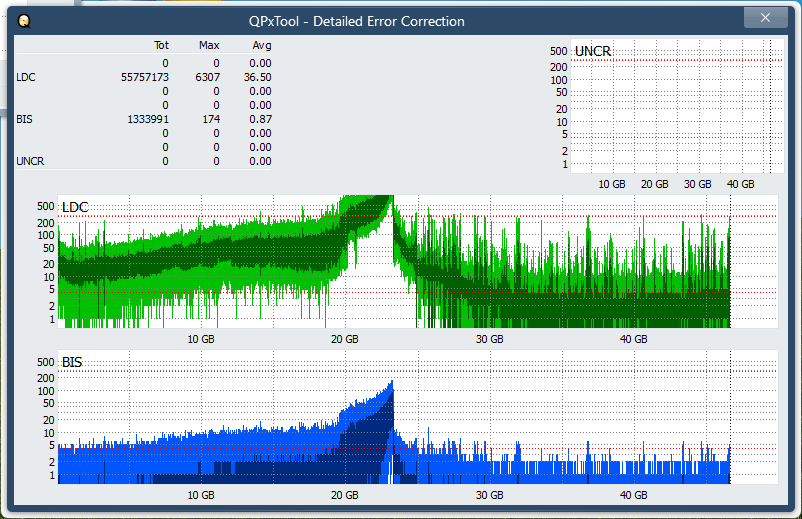Click the '20 GB' axis label under LDC graph
This screenshot has height=519, width=802.
click(x=345, y=339)
